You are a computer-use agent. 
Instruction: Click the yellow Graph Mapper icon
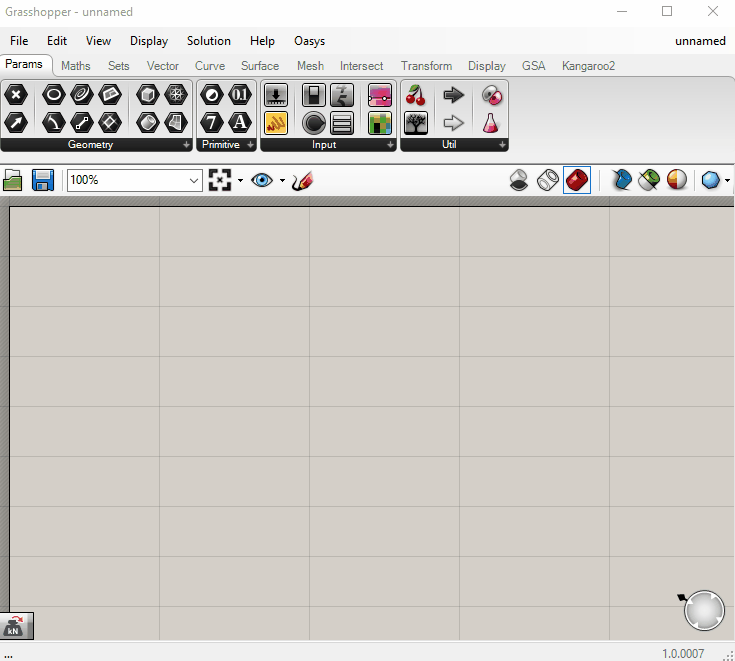click(276, 123)
